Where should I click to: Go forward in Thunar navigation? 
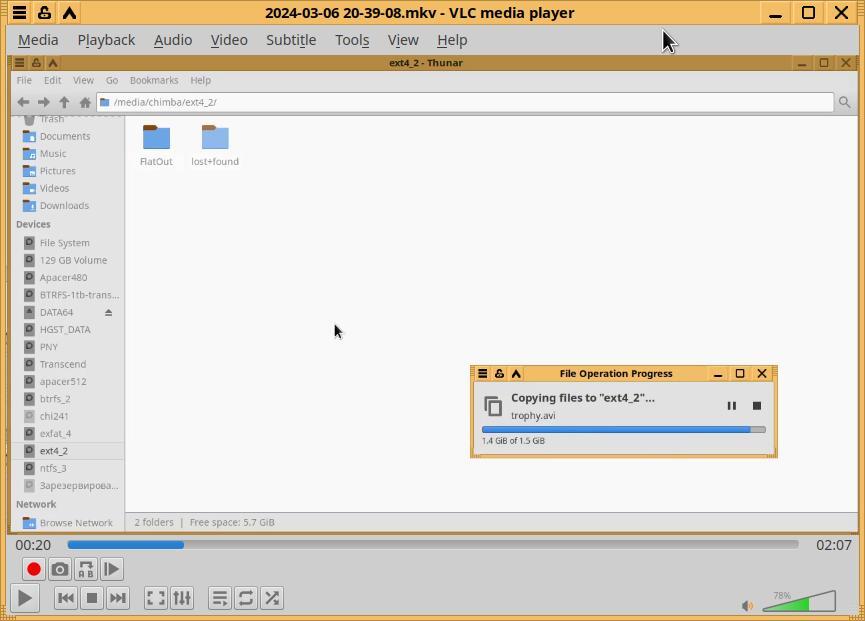click(x=44, y=102)
